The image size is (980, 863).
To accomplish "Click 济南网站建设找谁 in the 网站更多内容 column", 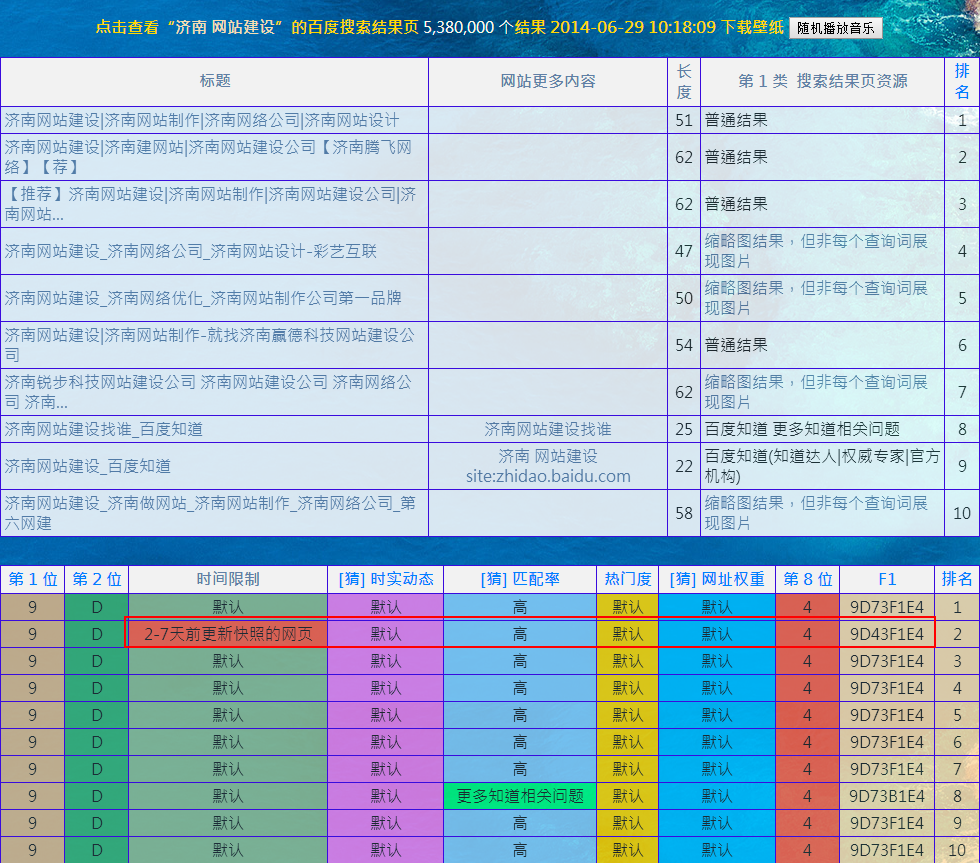I will (548, 429).
